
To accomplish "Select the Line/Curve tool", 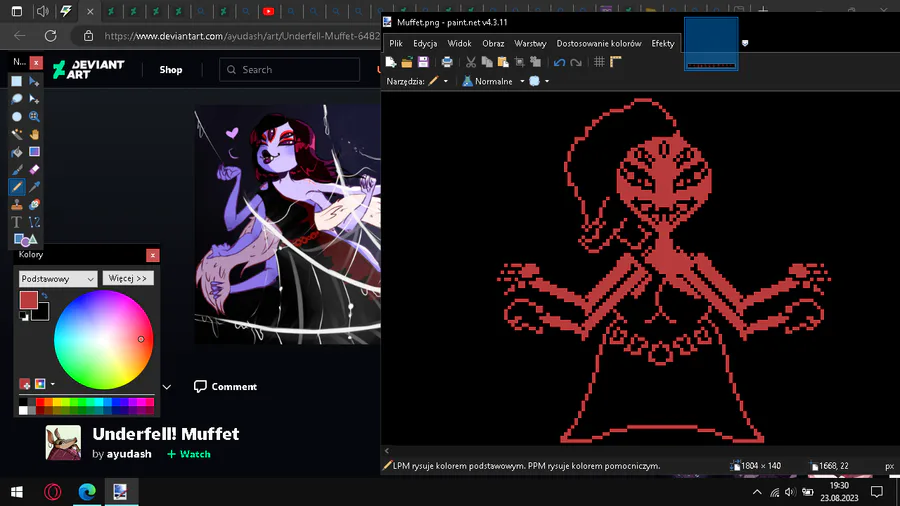I will pyautogui.click(x=34, y=222).
